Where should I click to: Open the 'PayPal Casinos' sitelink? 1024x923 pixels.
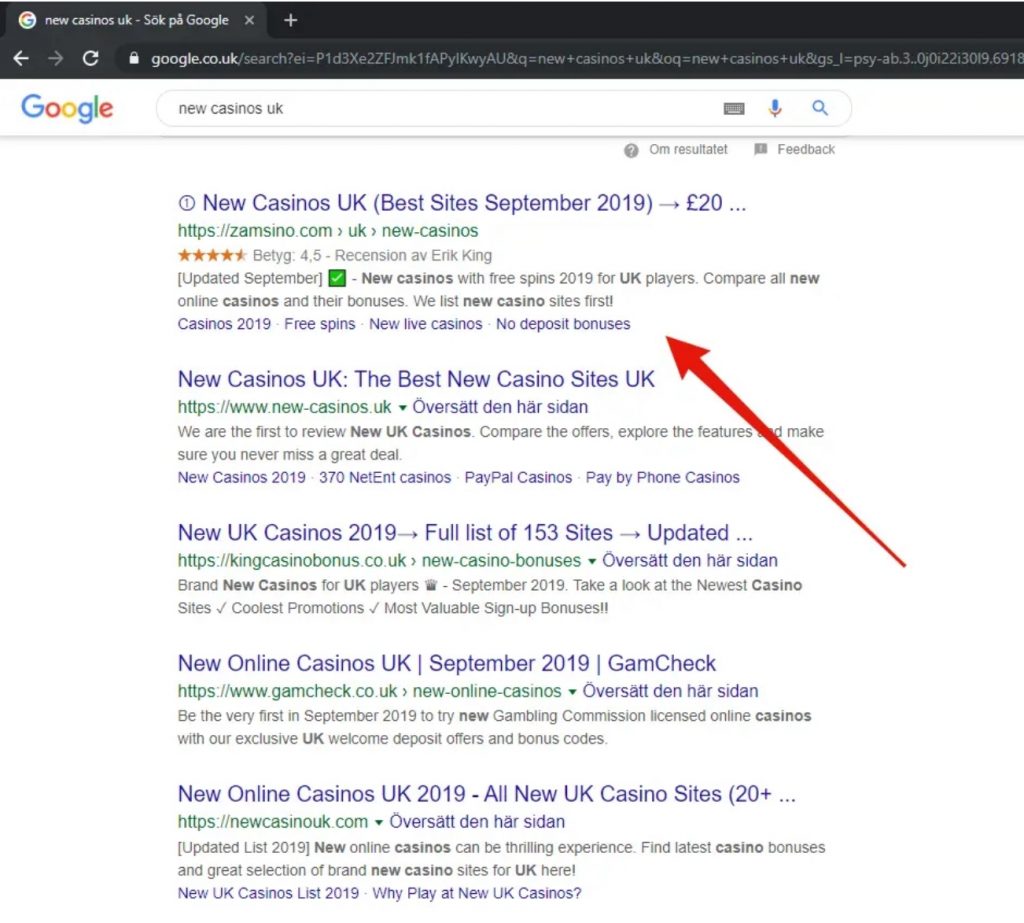(519, 478)
